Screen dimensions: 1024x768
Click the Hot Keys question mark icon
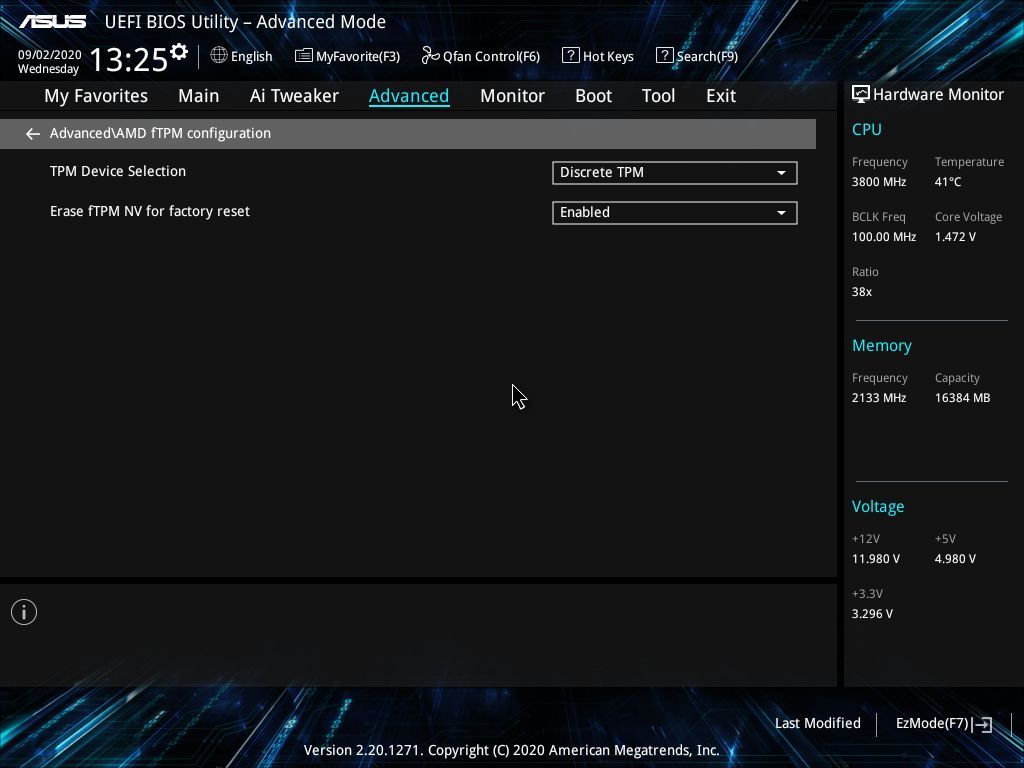tap(570, 56)
